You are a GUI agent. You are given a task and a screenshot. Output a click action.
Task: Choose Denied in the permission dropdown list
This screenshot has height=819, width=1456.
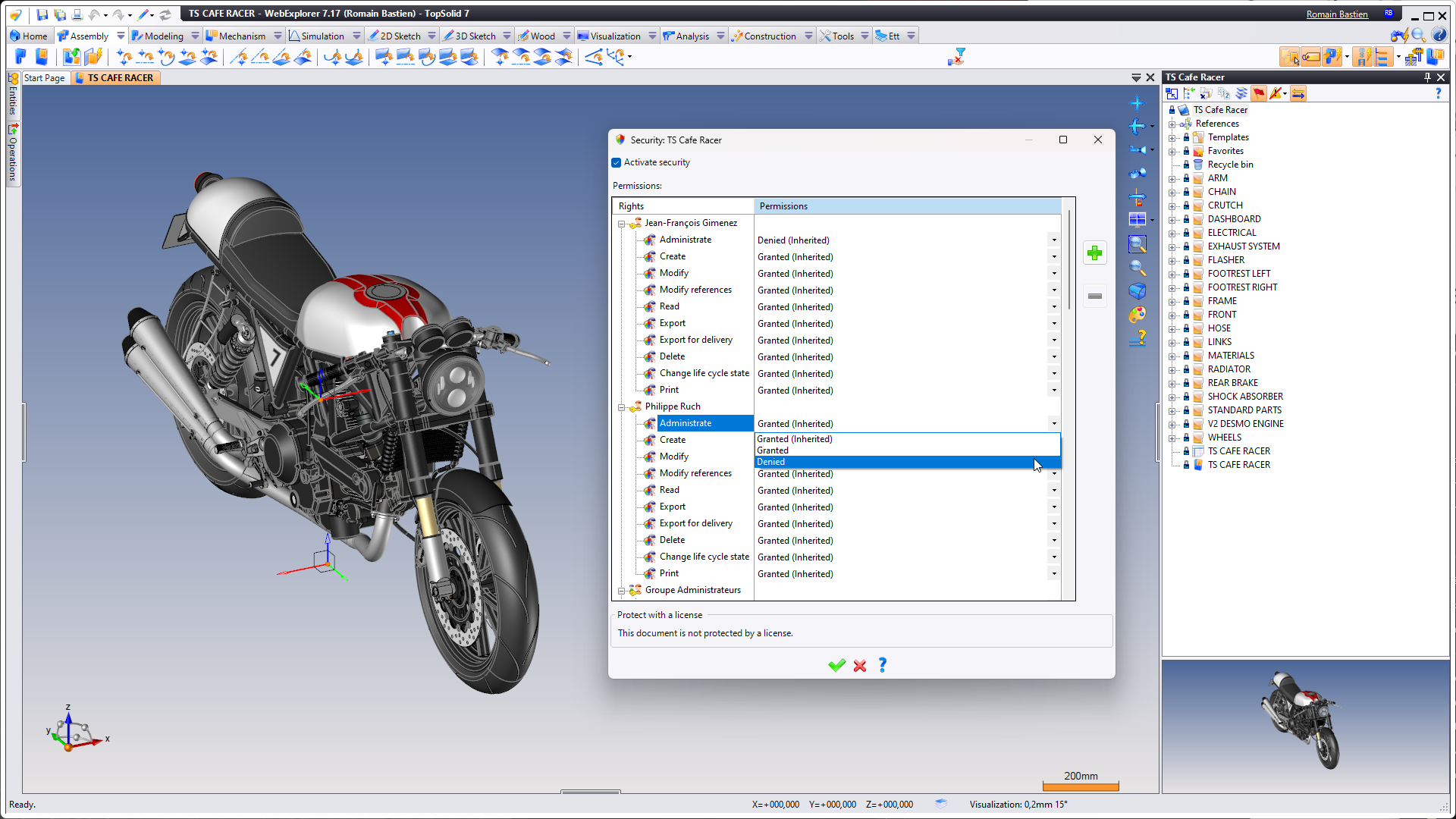(907, 462)
